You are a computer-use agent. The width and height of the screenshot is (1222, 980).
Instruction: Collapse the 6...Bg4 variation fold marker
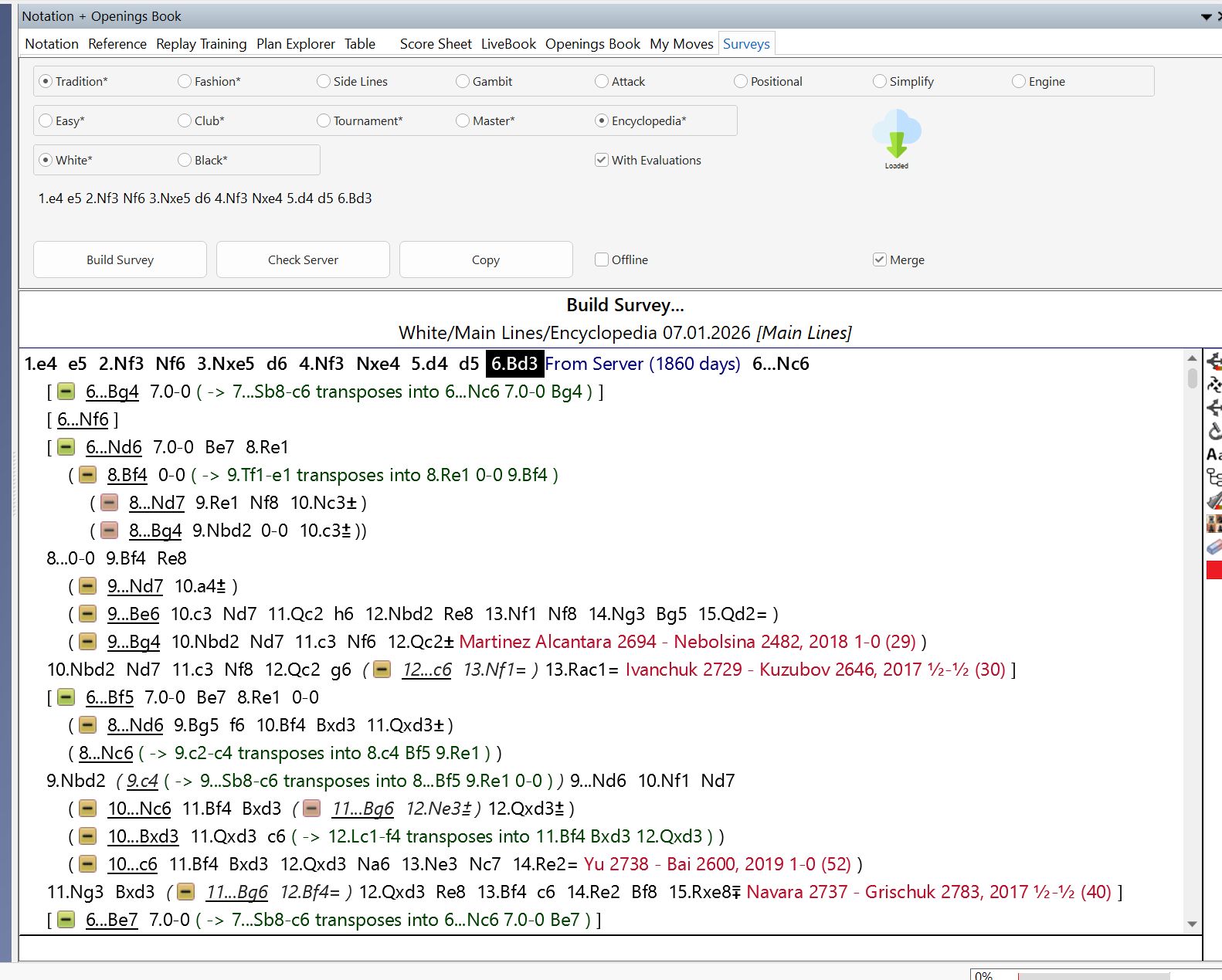pos(66,392)
